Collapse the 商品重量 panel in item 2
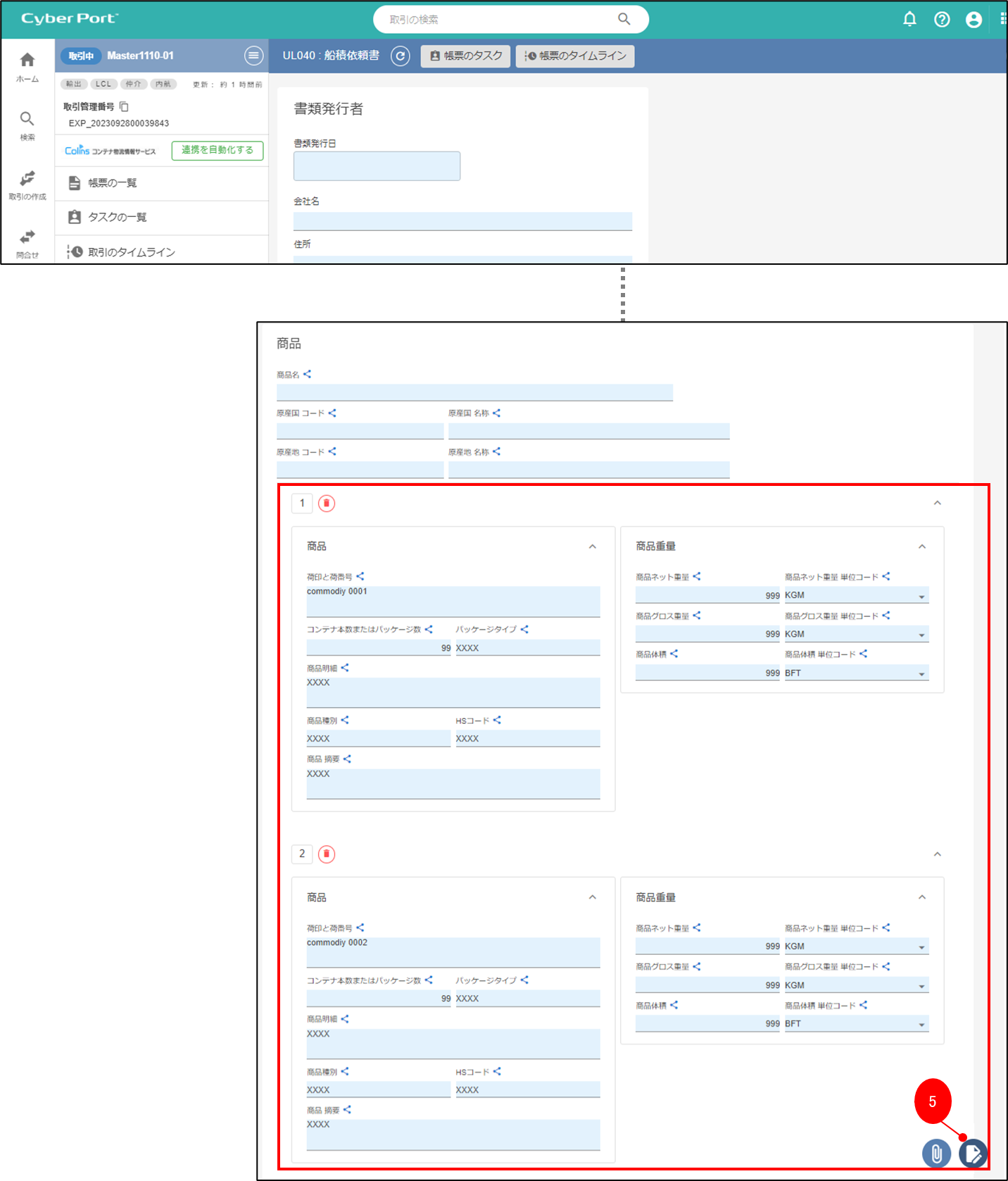Viewport: 1008px width, 1181px height. click(922, 897)
